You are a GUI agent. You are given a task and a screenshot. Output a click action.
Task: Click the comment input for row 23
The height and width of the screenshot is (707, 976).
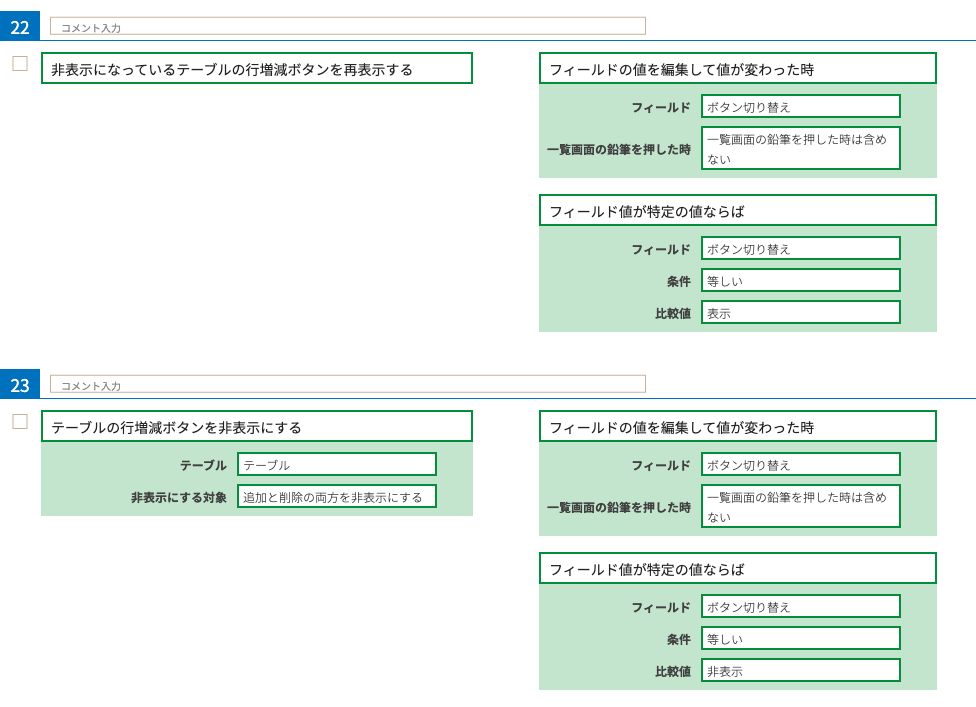(x=347, y=384)
